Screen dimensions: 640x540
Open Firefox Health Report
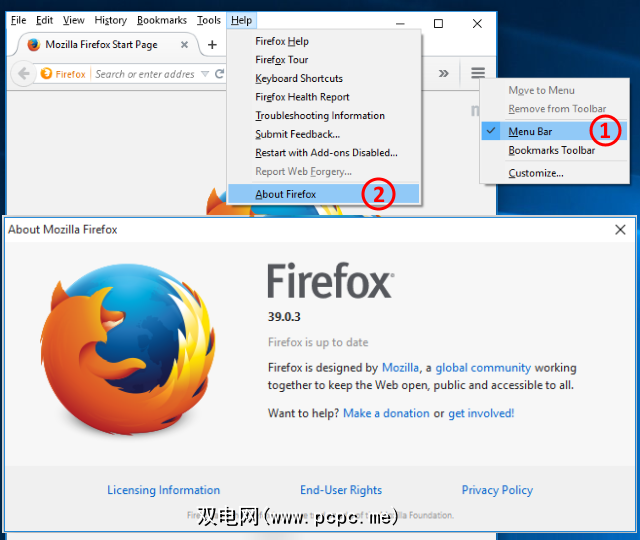tap(324, 97)
